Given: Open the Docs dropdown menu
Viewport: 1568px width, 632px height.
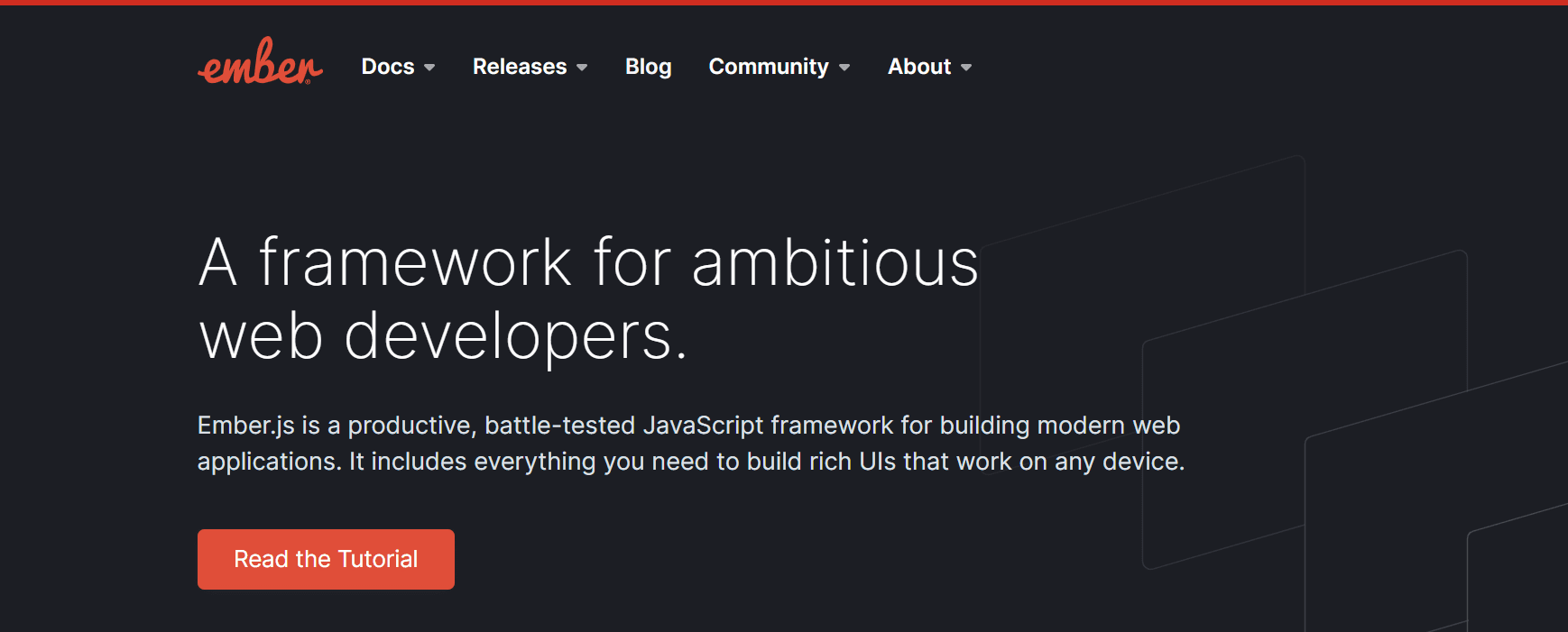Looking at the screenshot, I should pos(398,67).
